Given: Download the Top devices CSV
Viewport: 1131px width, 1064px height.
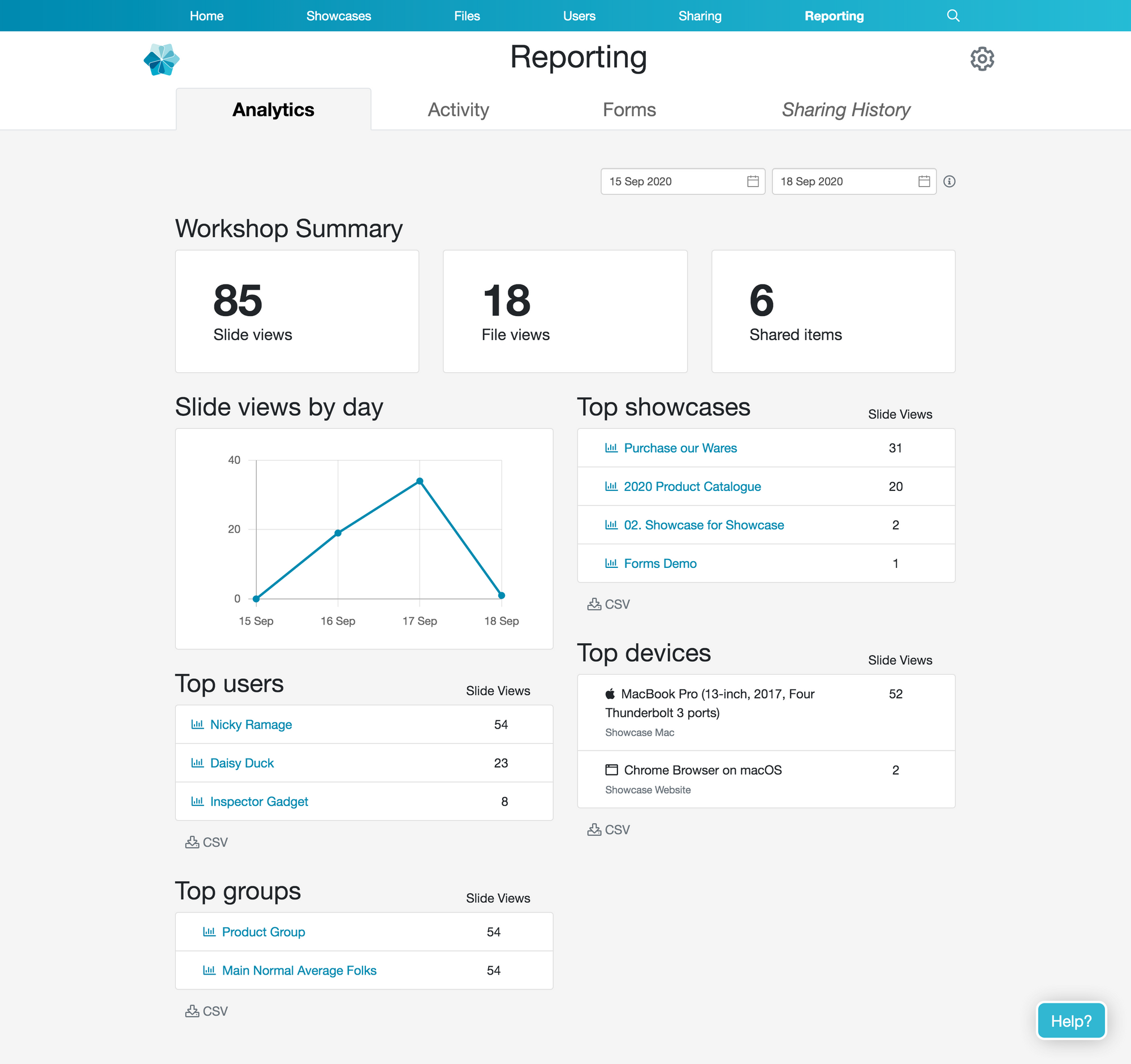Looking at the screenshot, I should pos(608,830).
